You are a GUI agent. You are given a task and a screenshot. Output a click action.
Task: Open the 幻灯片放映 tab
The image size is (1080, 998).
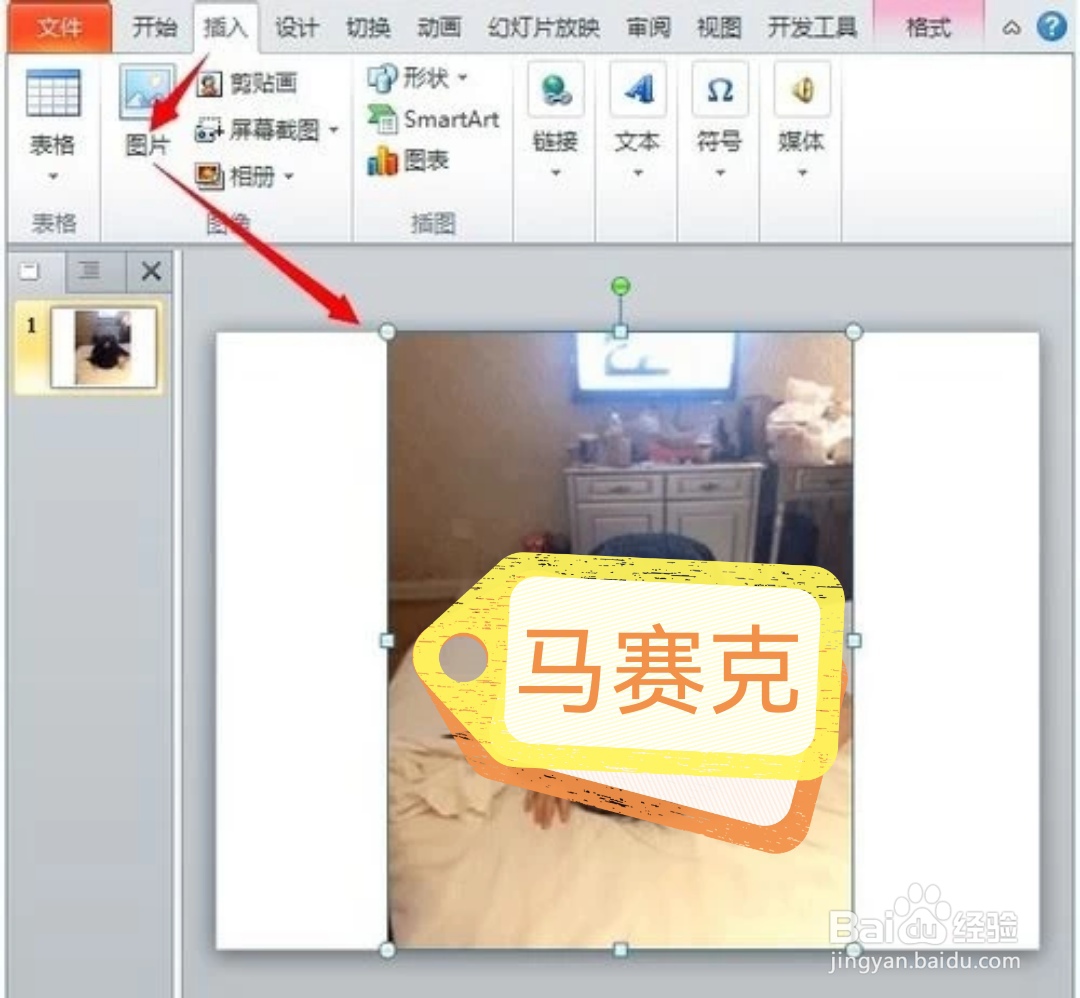[x=543, y=28]
